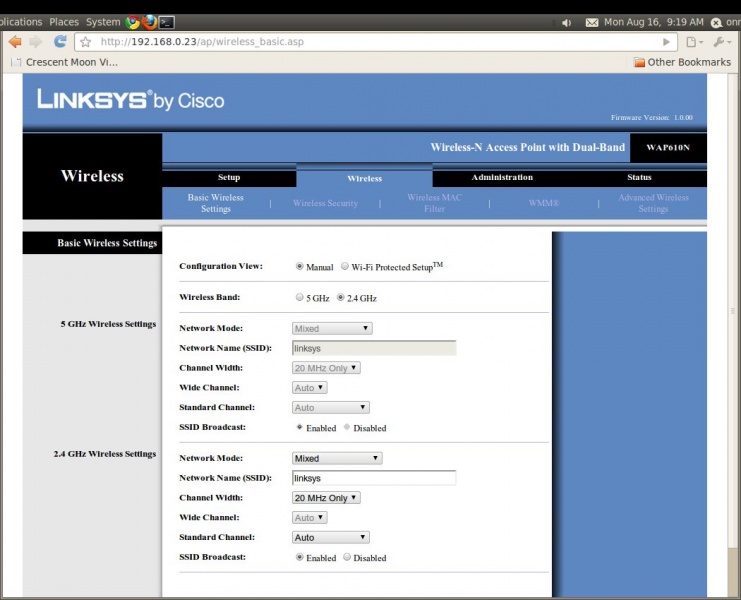
Task: Bookmark this page with the star icon
Action: click(x=86, y=42)
